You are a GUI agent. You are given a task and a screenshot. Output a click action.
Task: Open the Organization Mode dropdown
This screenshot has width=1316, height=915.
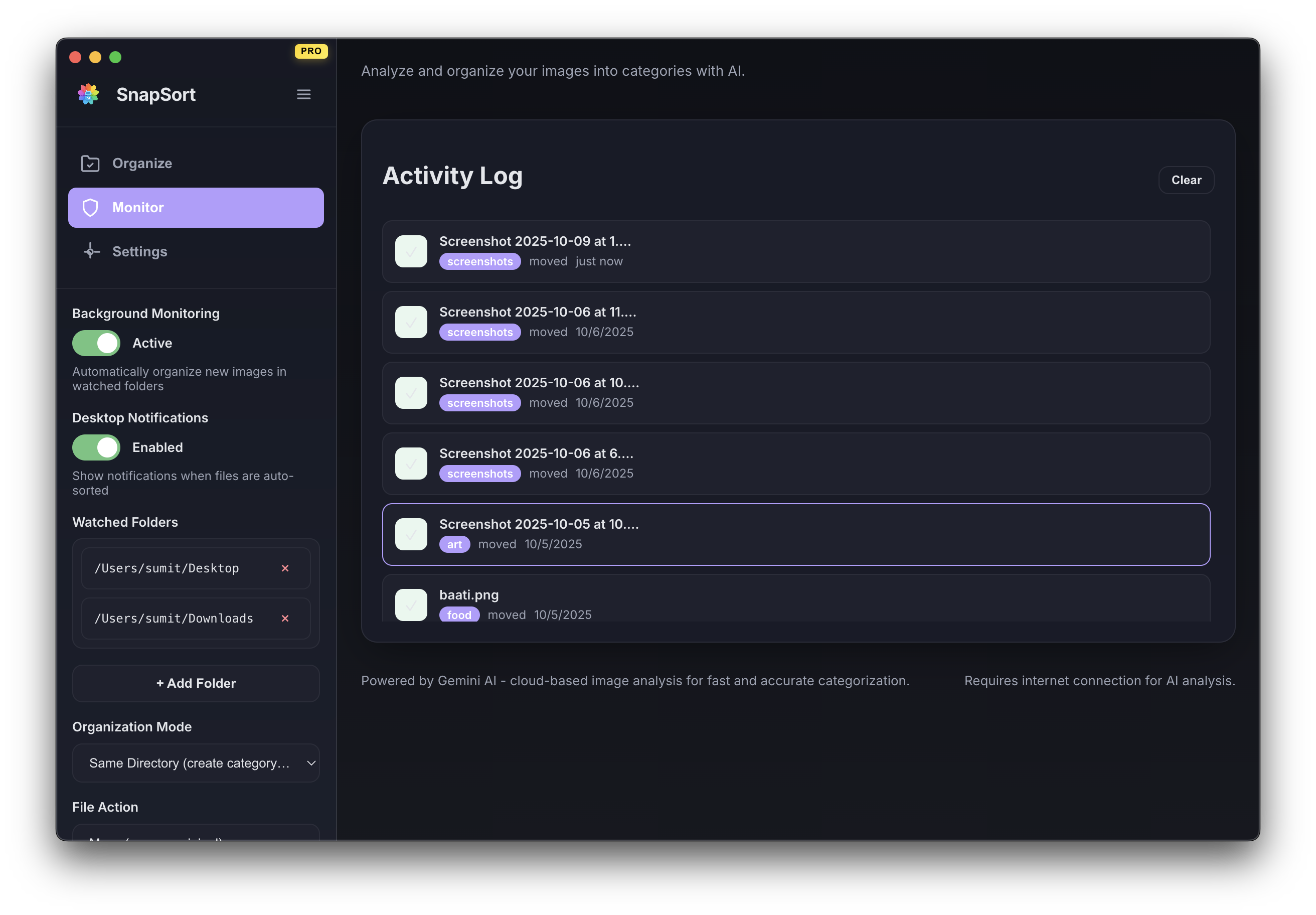(x=196, y=763)
